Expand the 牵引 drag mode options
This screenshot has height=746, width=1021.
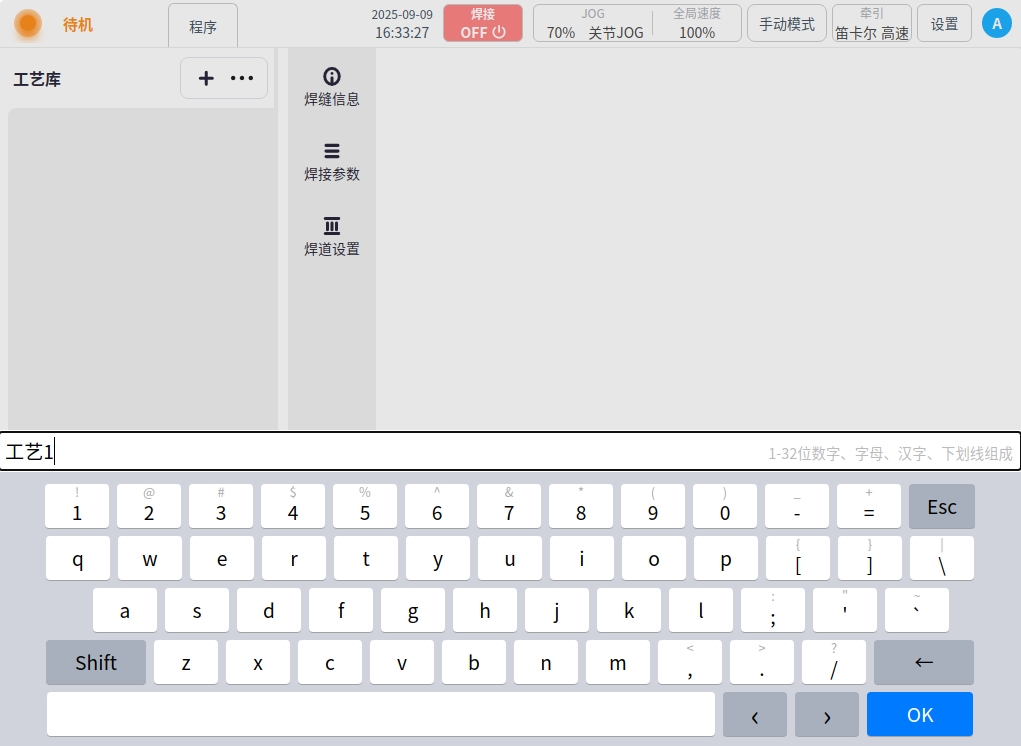pos(872,23)
